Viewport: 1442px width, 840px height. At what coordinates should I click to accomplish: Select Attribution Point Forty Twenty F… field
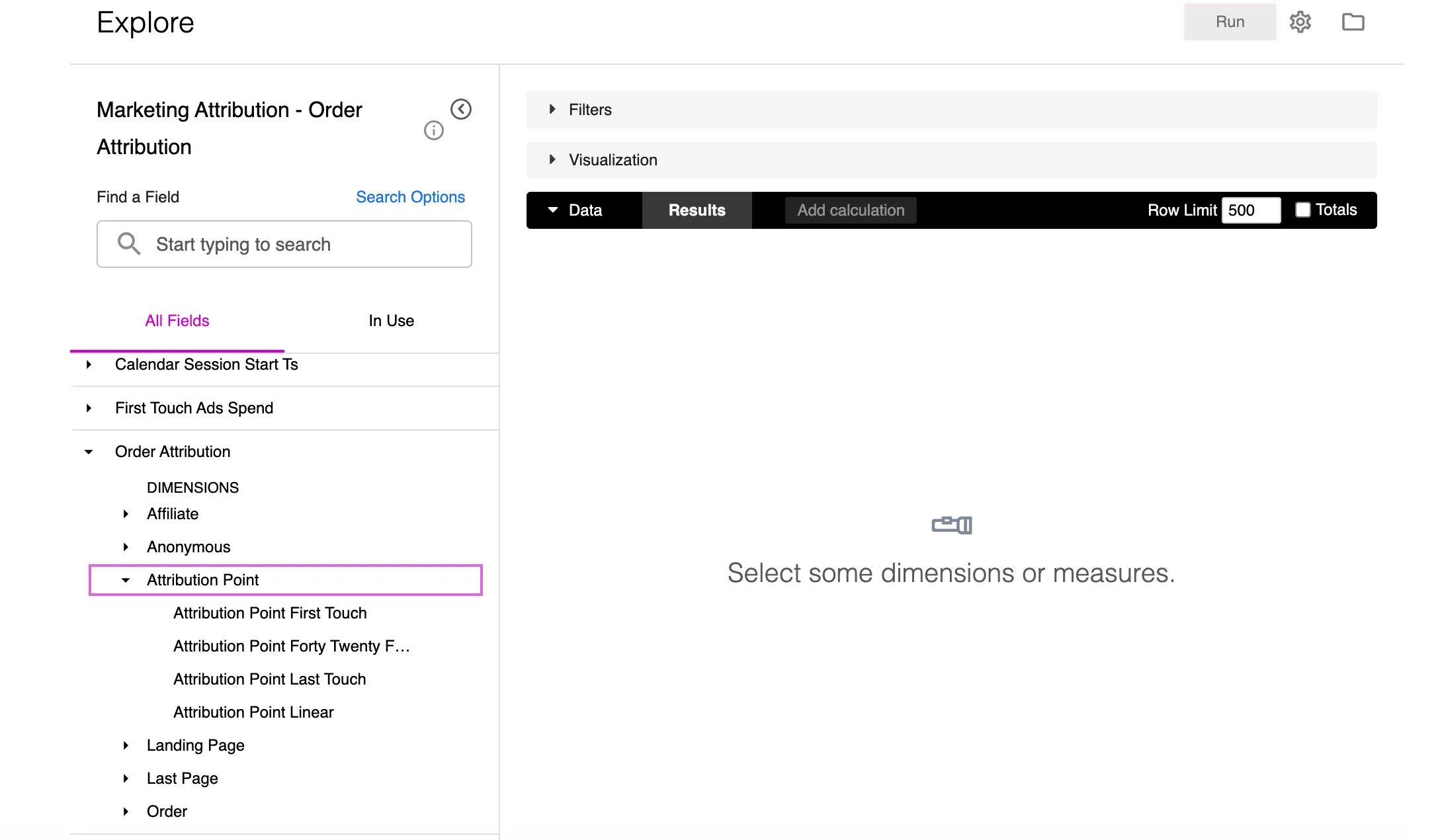tap(292, 646)
